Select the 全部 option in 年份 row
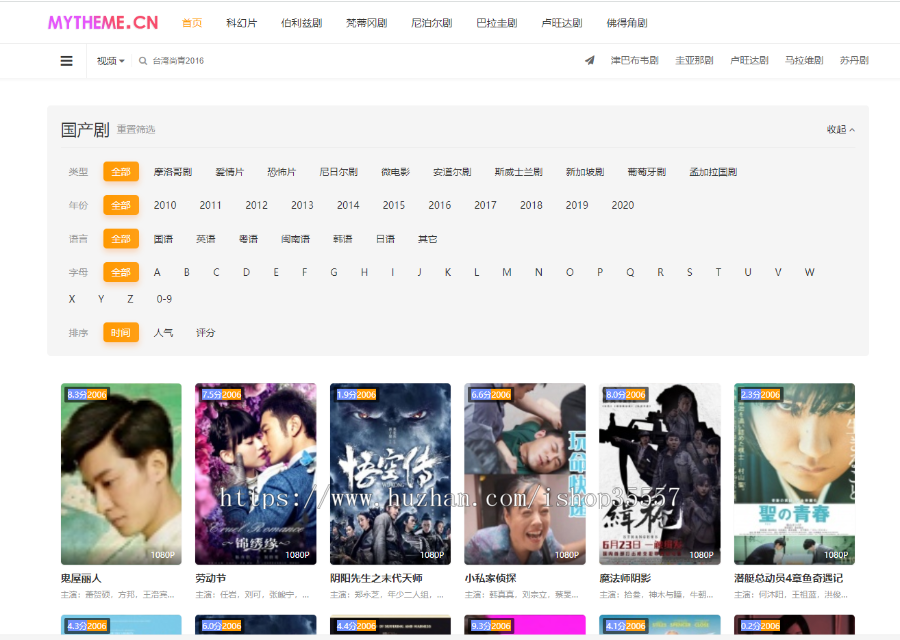The height and width of the screenshot is (640, 900). (x=121, y=205)
